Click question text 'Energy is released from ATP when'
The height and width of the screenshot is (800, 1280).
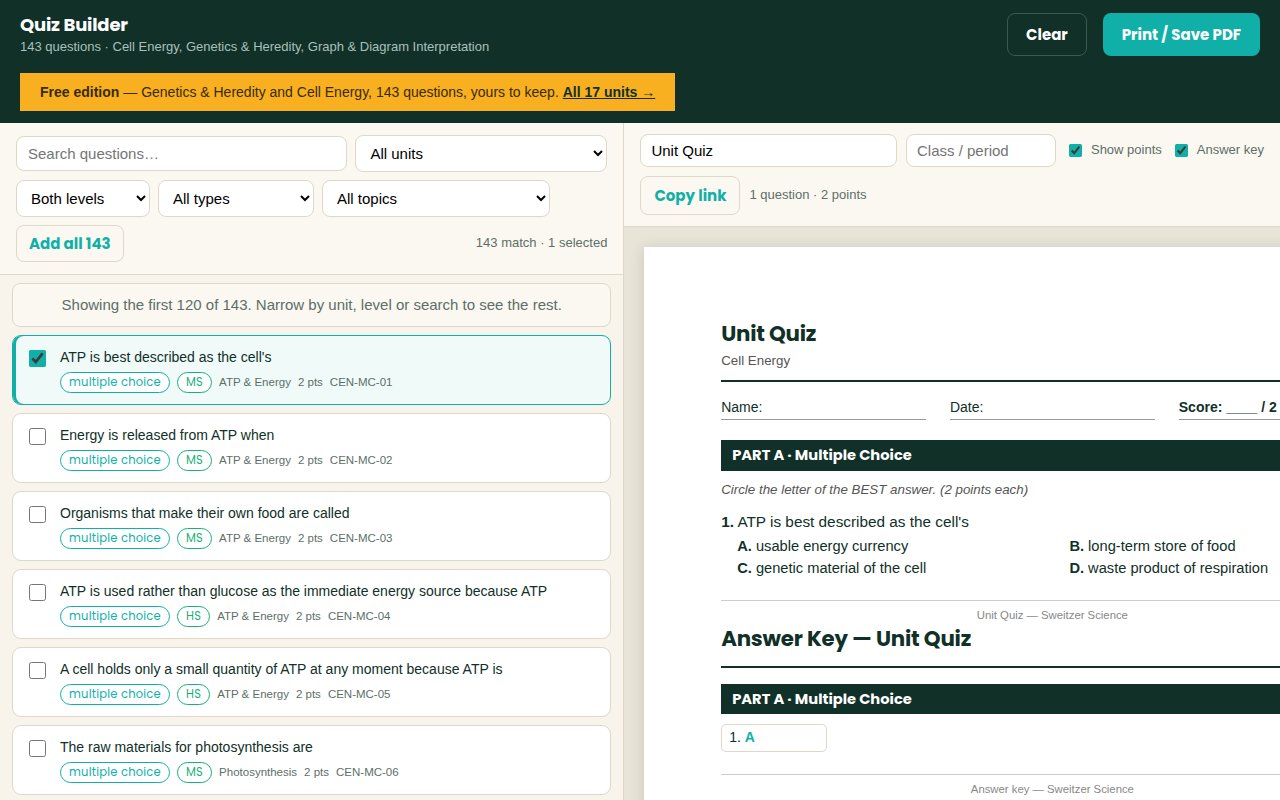click(167, 435)
